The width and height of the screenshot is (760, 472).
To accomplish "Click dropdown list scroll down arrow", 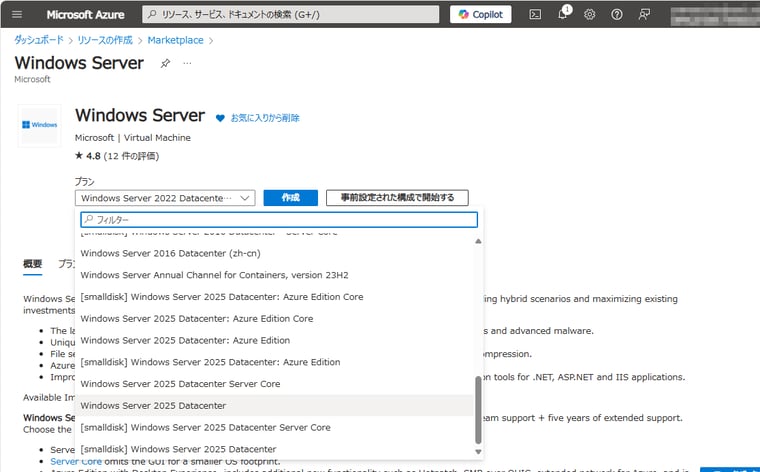I will pos(478,452).
